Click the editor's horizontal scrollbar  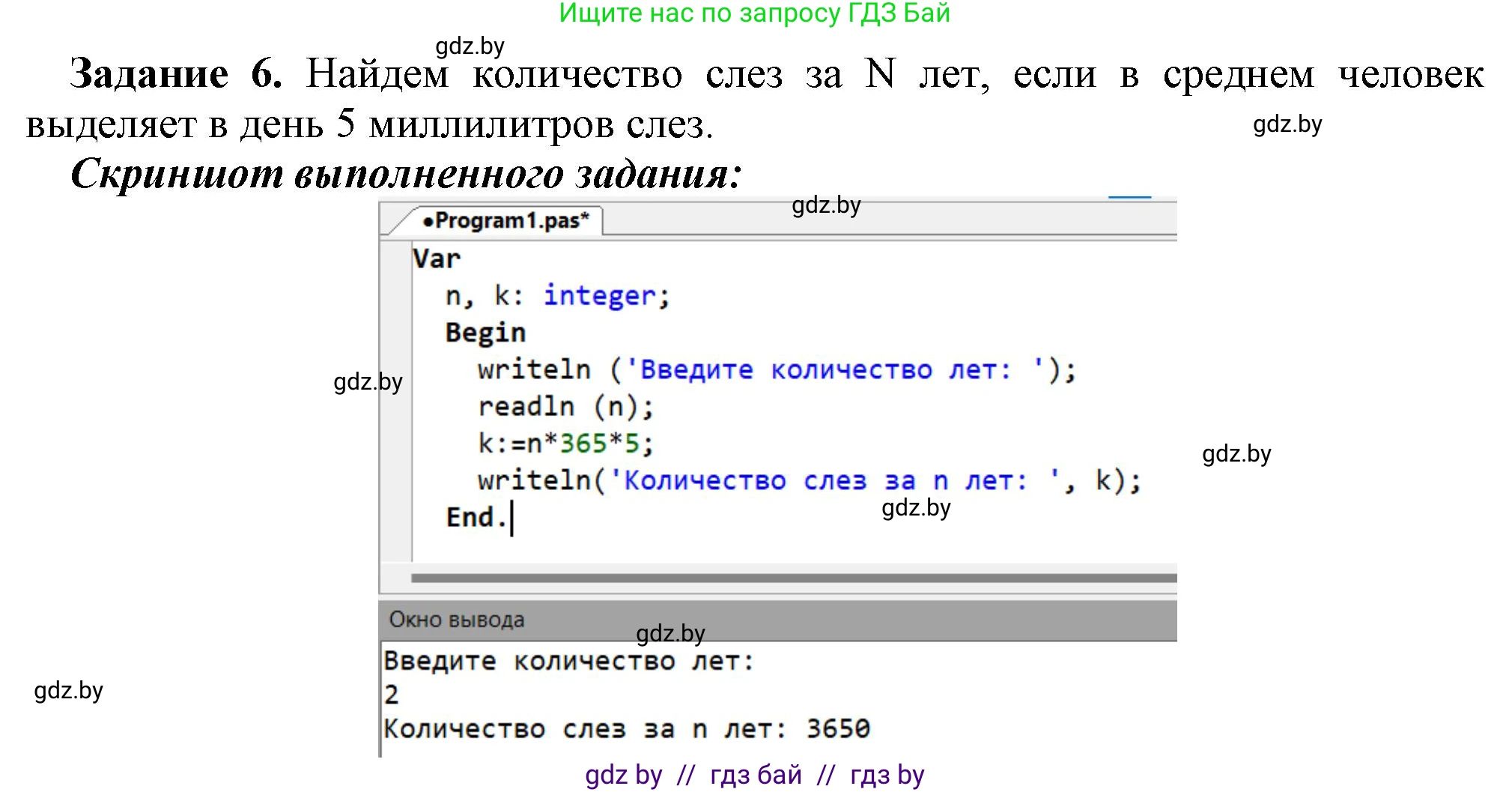(792, 578)
